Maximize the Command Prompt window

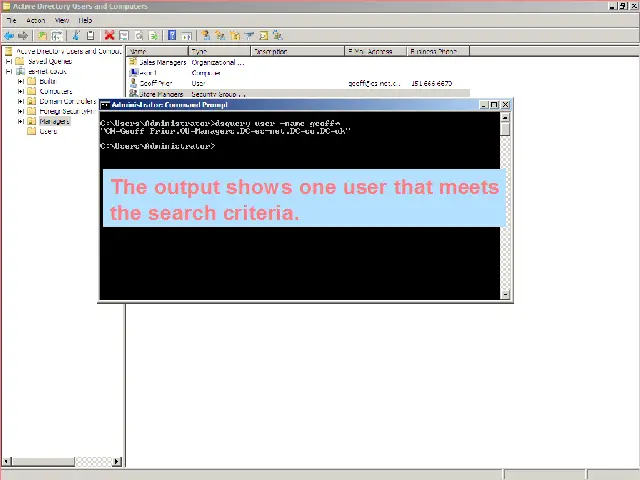(494, 105)
